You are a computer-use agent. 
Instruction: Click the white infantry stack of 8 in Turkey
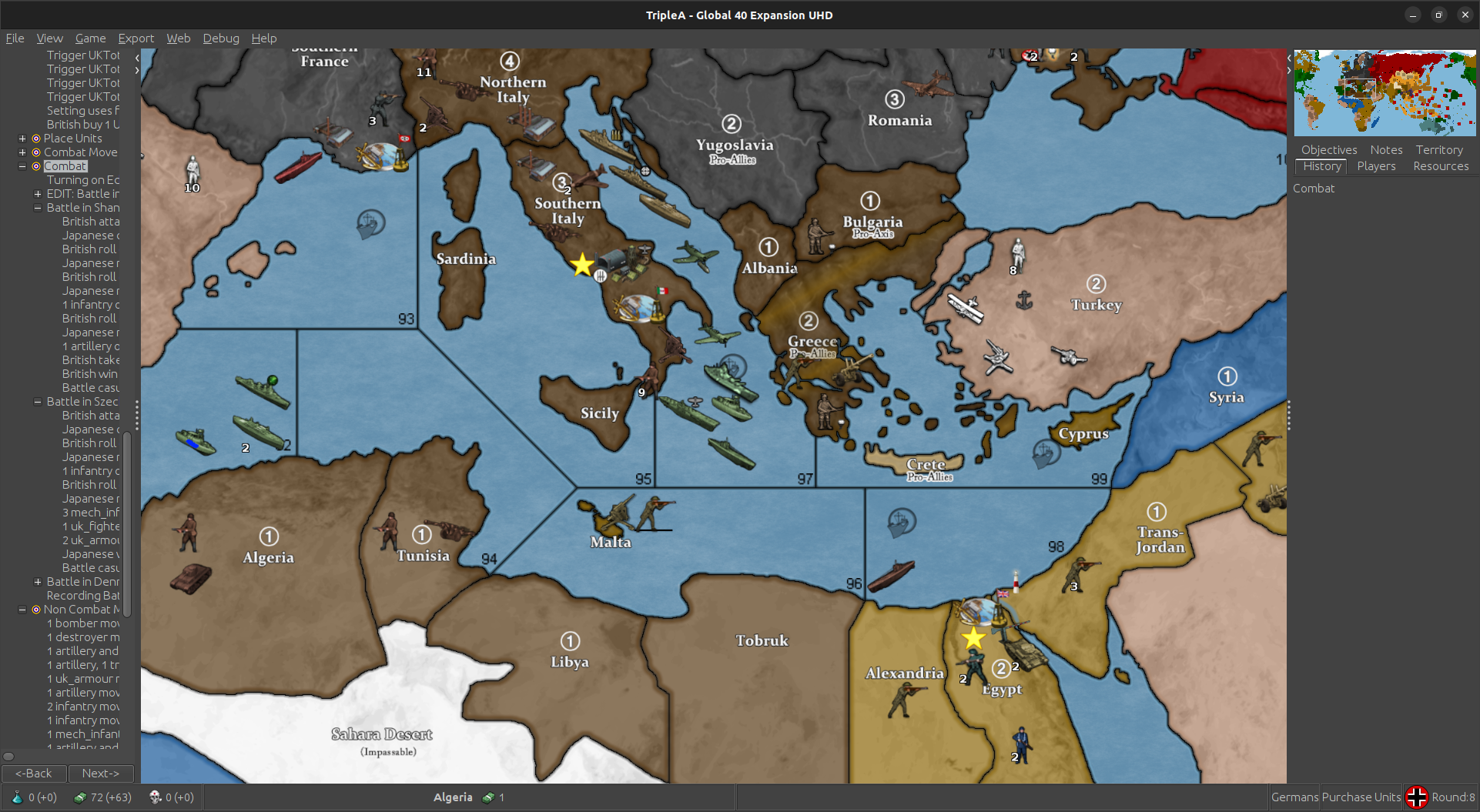pyautogui.click(x=1018, y=255)
